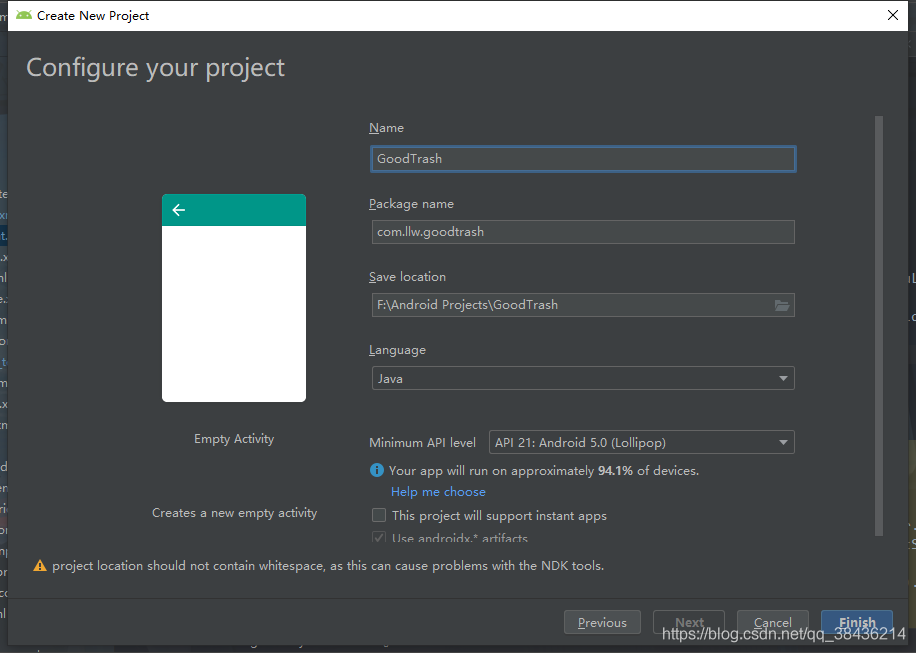Click the Empty Activity phone preview thumbnail
The image size is (916, 653).
tap(234, 298)
